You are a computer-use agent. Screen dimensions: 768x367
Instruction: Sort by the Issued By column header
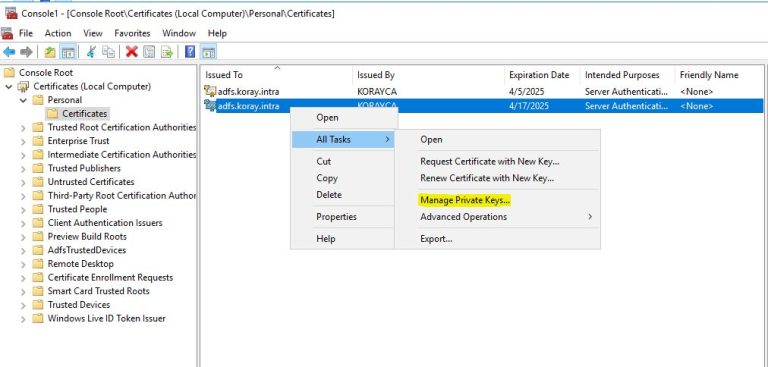point(429,75)
